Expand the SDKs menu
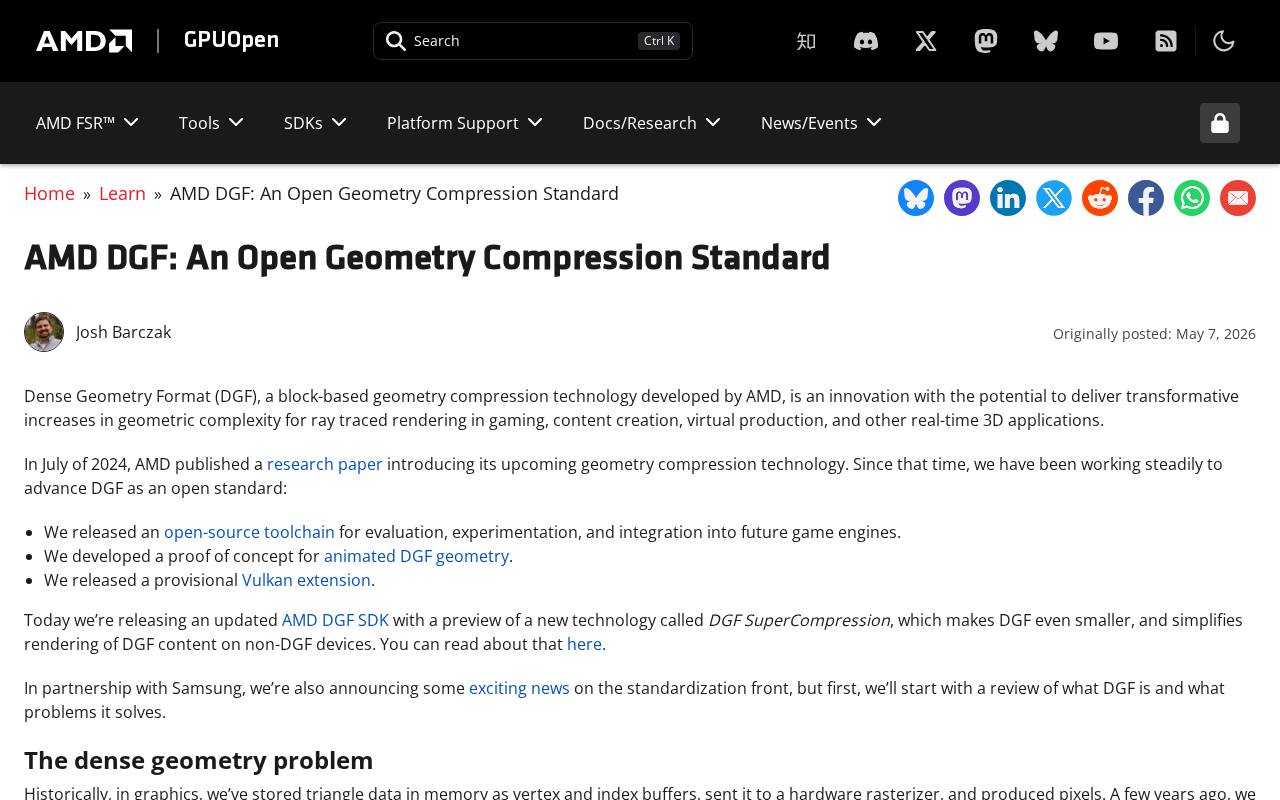Image resolution: width=1280 pixels, height=800 pixels. pos(315,123)
